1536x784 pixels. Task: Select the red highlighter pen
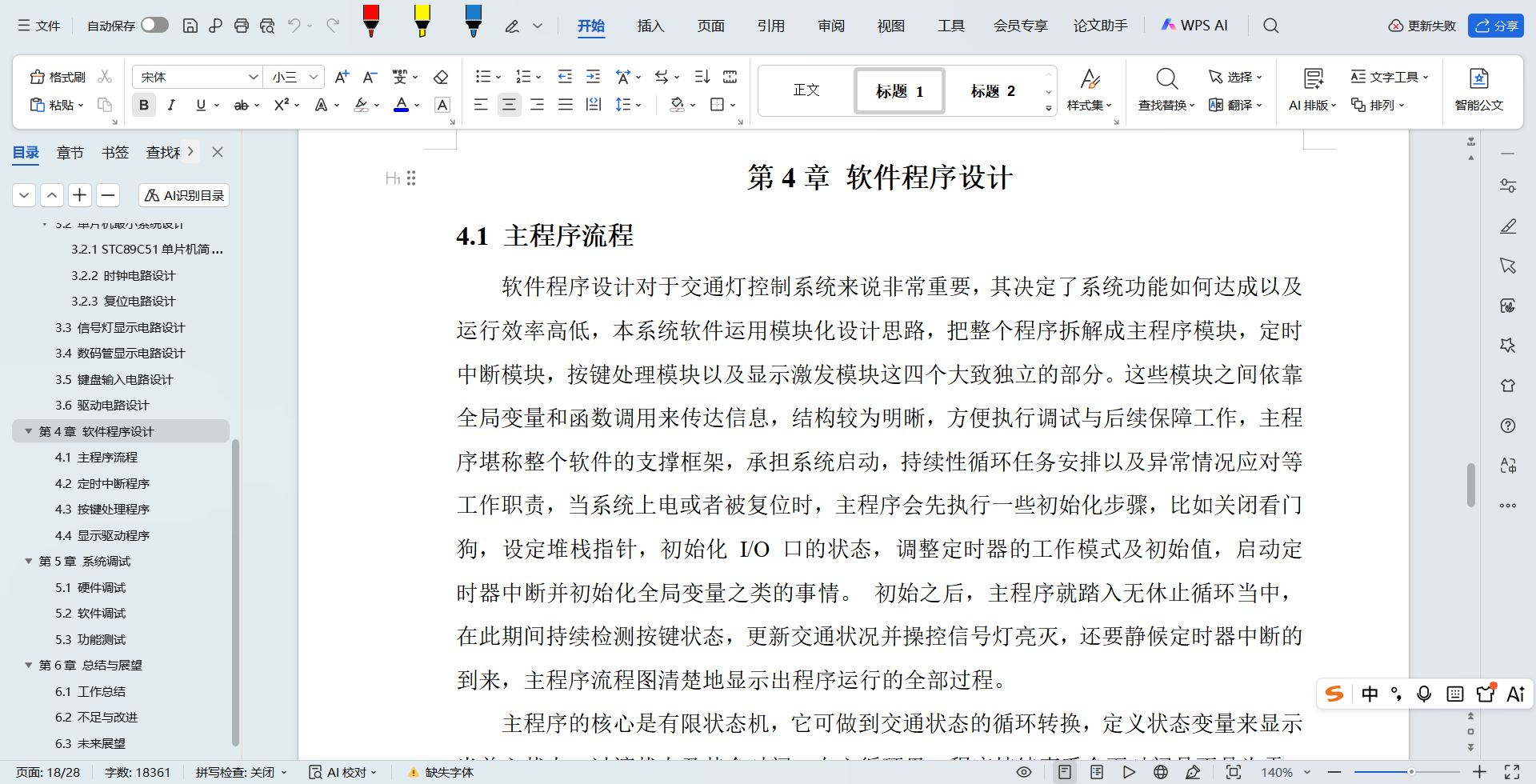(371, 21)
